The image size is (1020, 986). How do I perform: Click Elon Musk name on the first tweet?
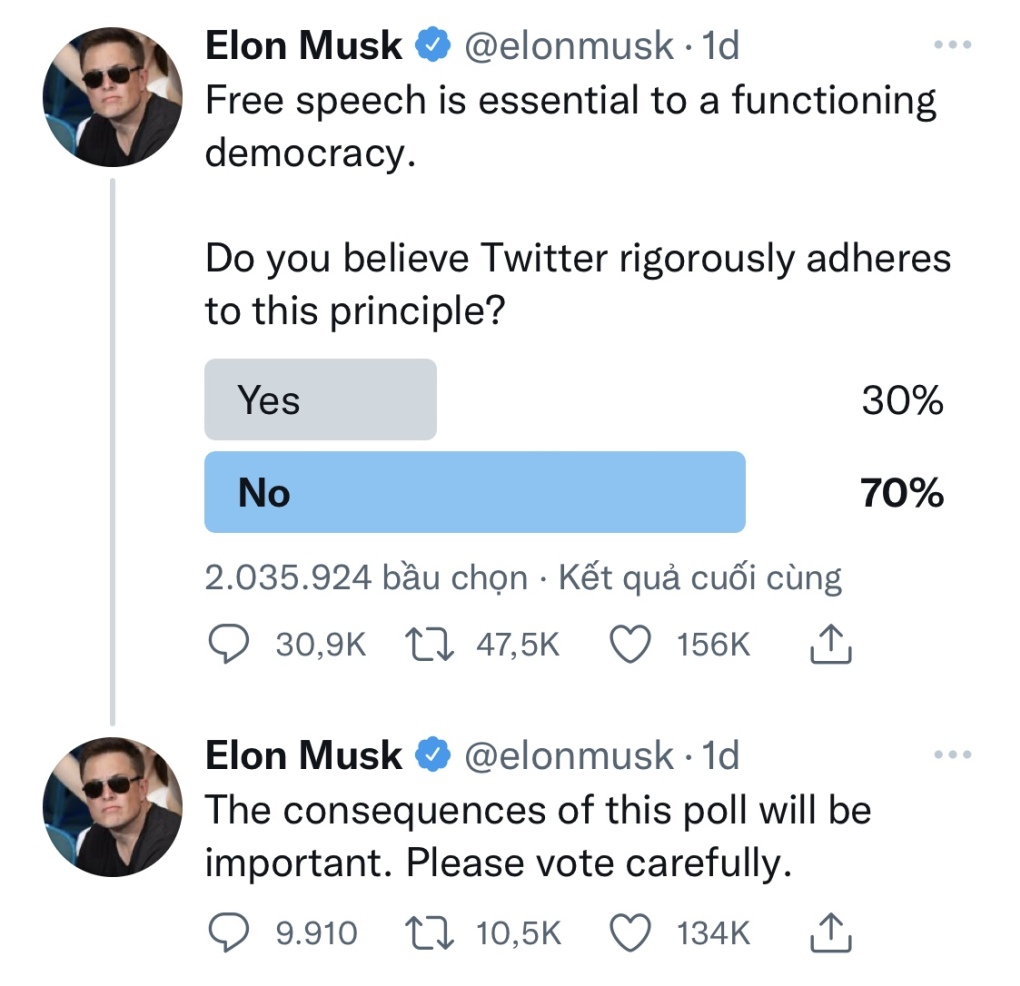[303, 45]
